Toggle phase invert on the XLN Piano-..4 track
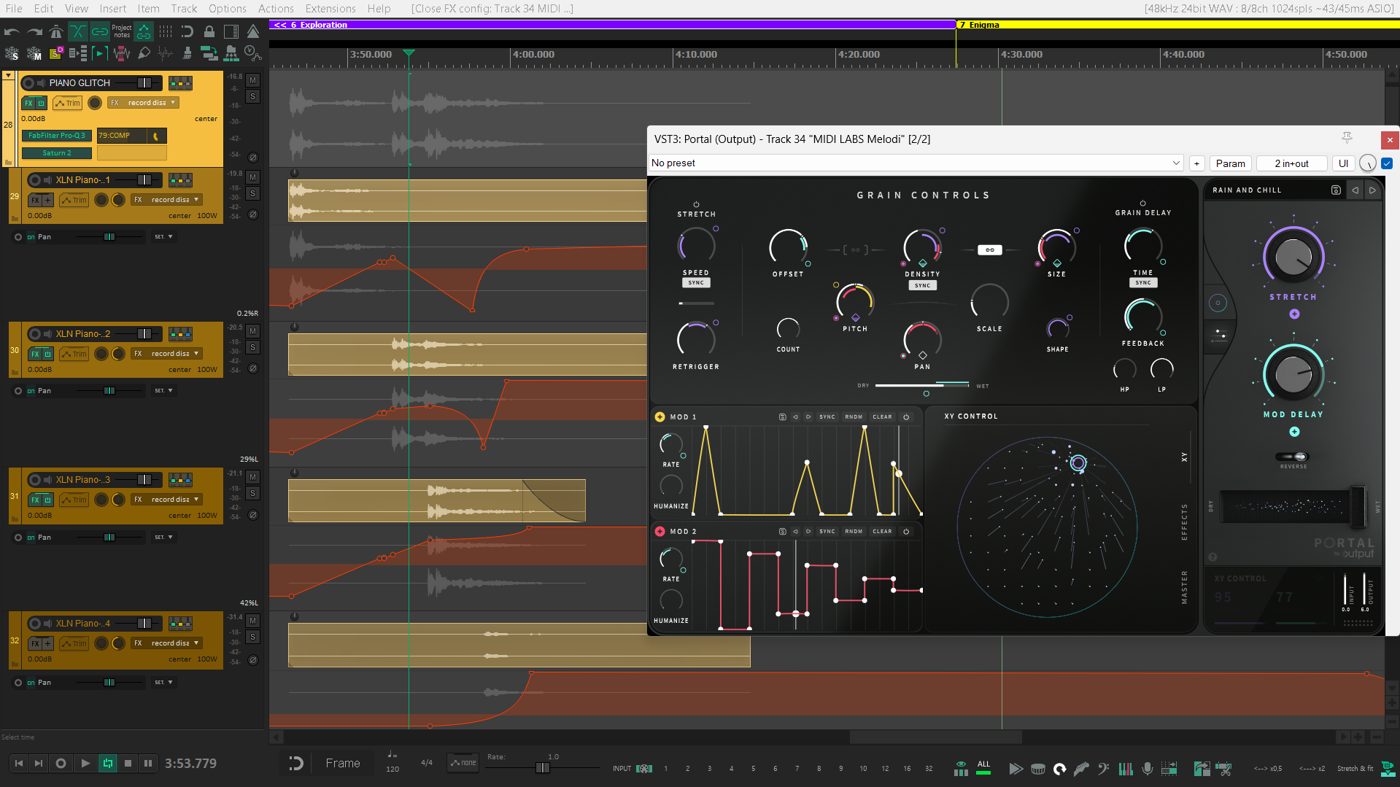This screenshot has width=1400, height=787. tap(253, 660)
